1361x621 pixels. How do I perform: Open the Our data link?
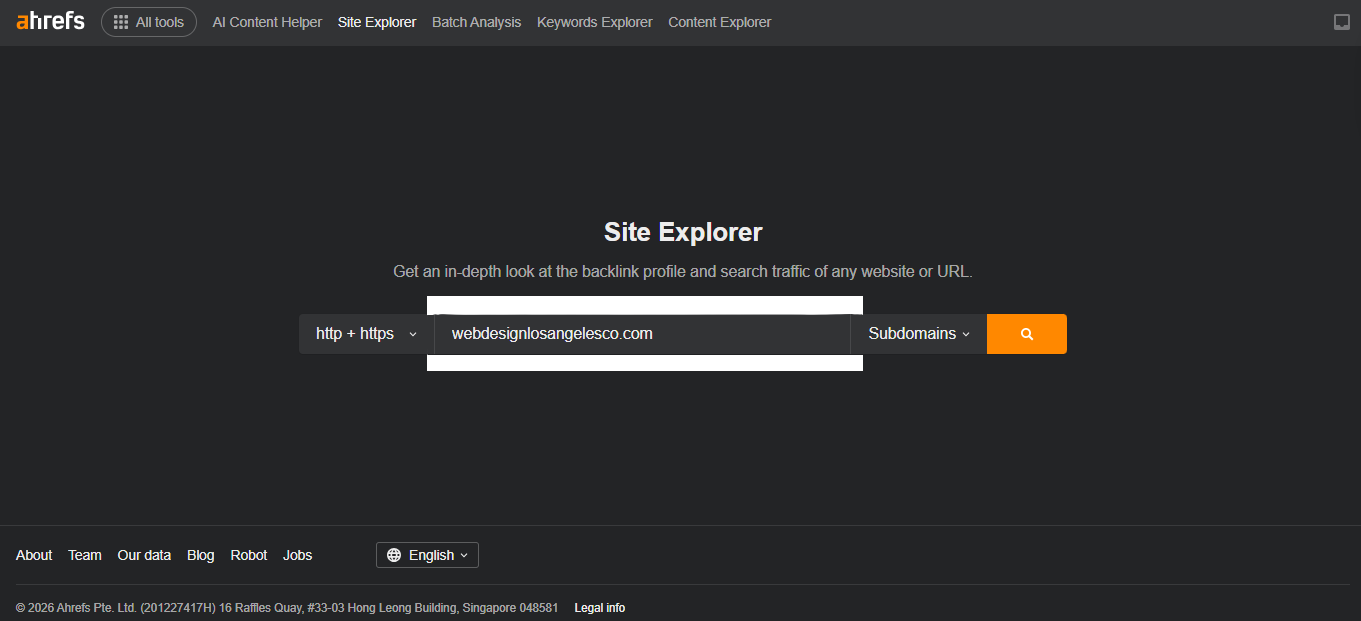(x=144, y=555)
